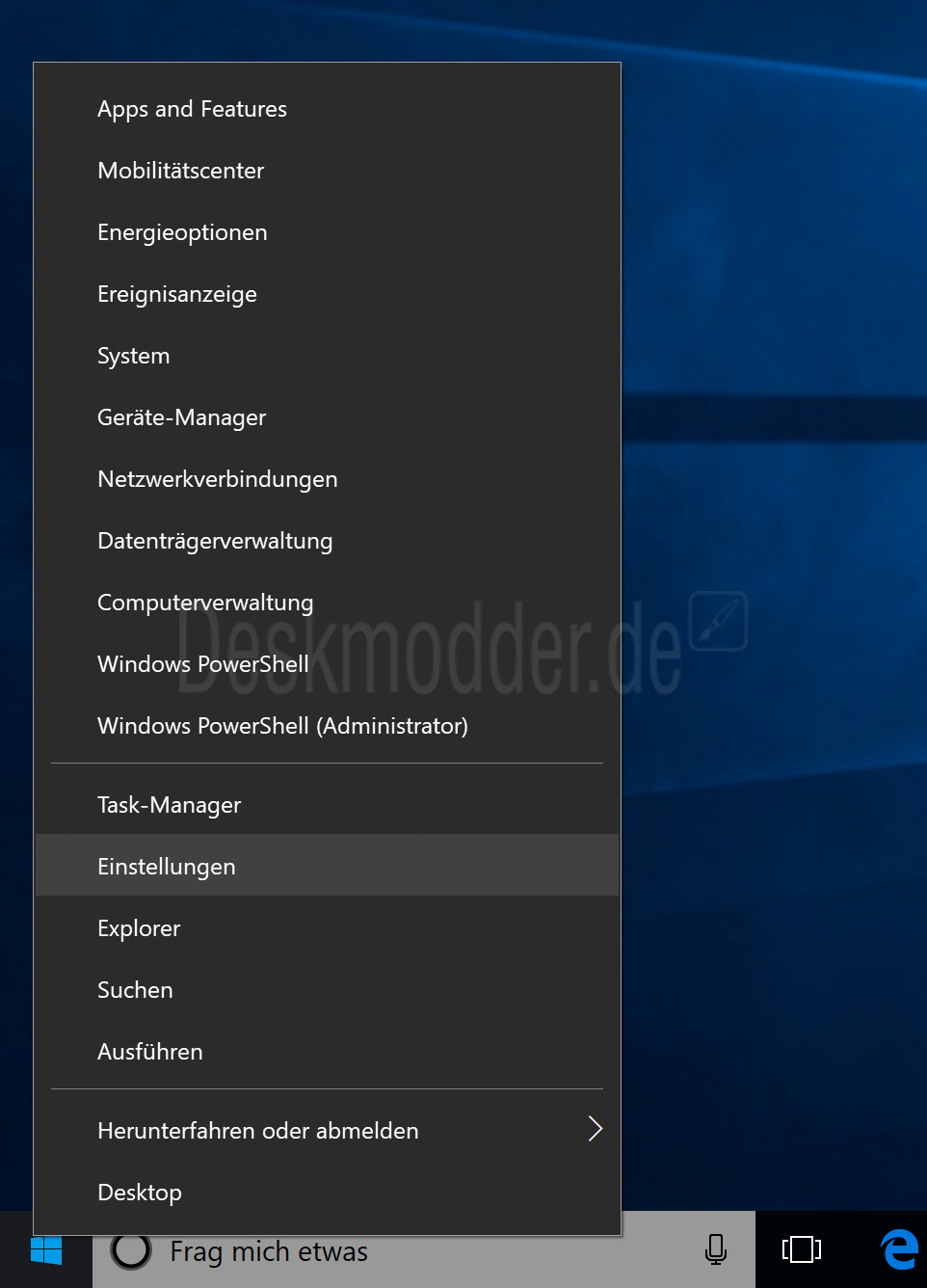Expand Herunterfahren oder abmelden submenu arrow
Image resolution: width=927 pixels, height=1288 pixels.
point(595,1129)
